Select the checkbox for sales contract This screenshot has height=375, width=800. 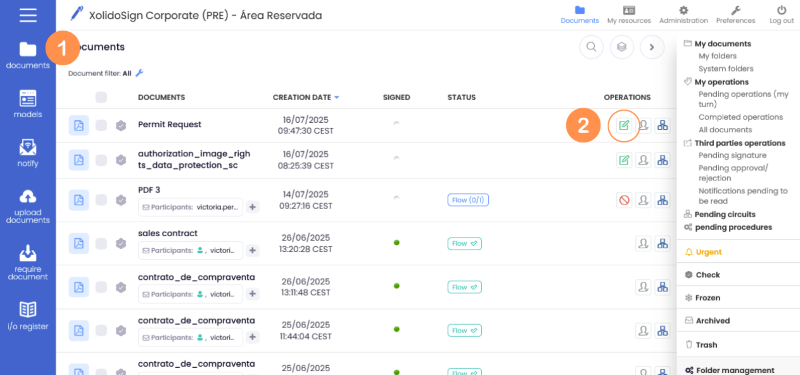[x=101, y=243]
